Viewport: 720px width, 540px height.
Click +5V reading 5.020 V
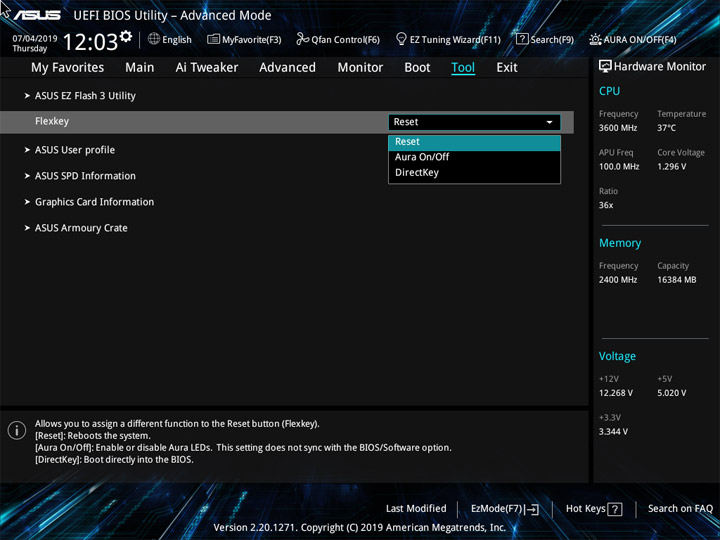point(671,393)
